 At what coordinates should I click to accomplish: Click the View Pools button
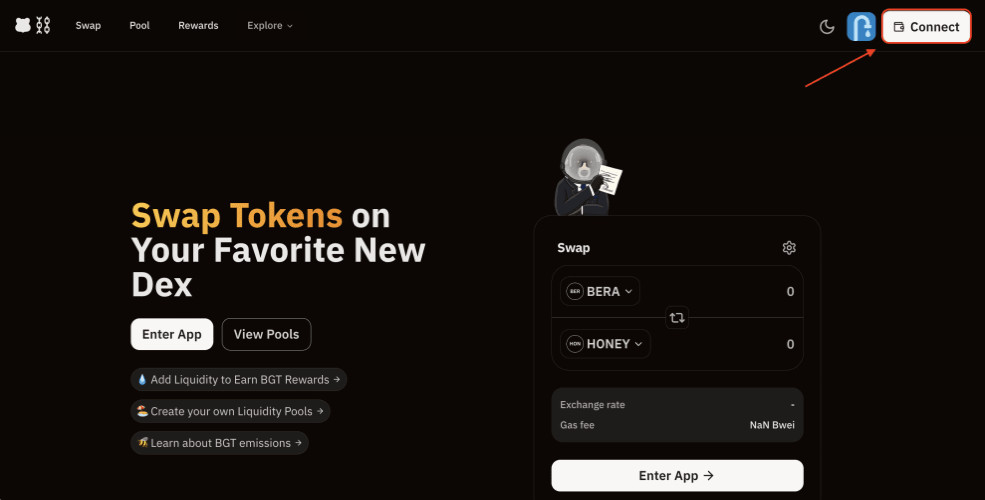click(266, 334)
